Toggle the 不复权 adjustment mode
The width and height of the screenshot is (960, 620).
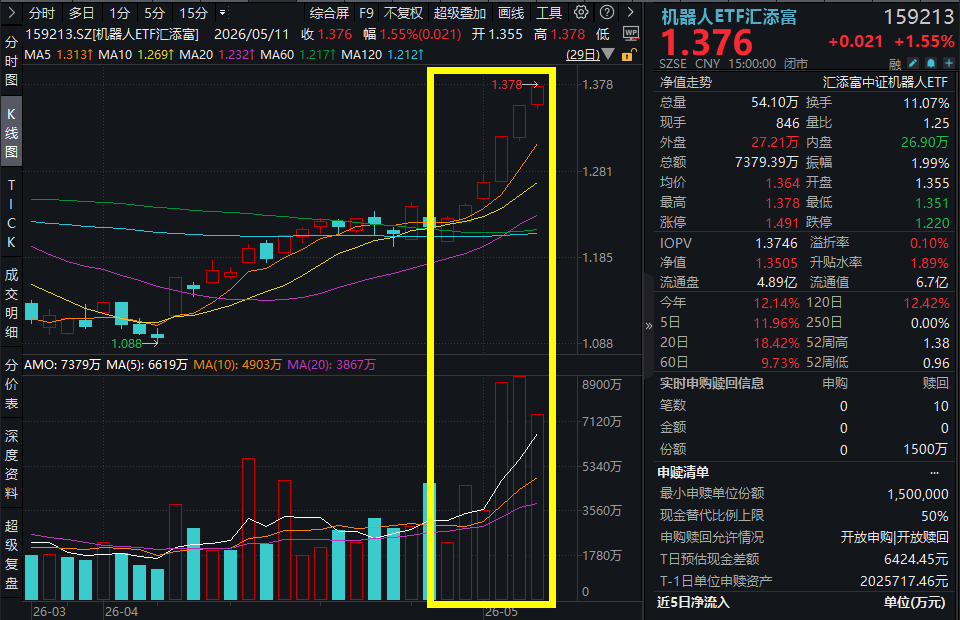[x=403, y=13]
